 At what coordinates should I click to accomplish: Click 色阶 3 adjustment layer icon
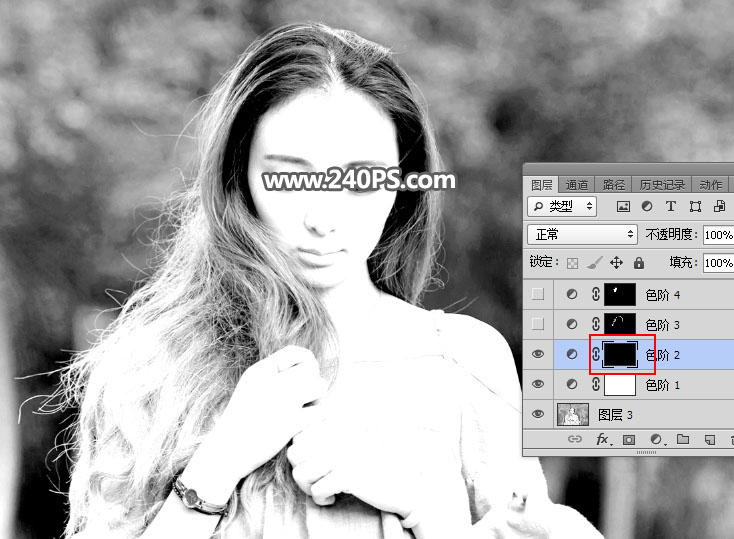click(572, 325)
